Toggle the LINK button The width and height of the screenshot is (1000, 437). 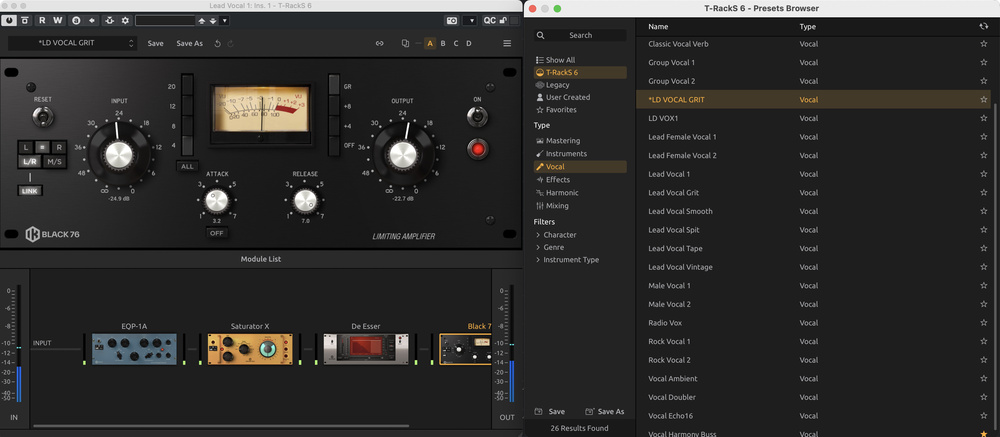pos(30,191)
